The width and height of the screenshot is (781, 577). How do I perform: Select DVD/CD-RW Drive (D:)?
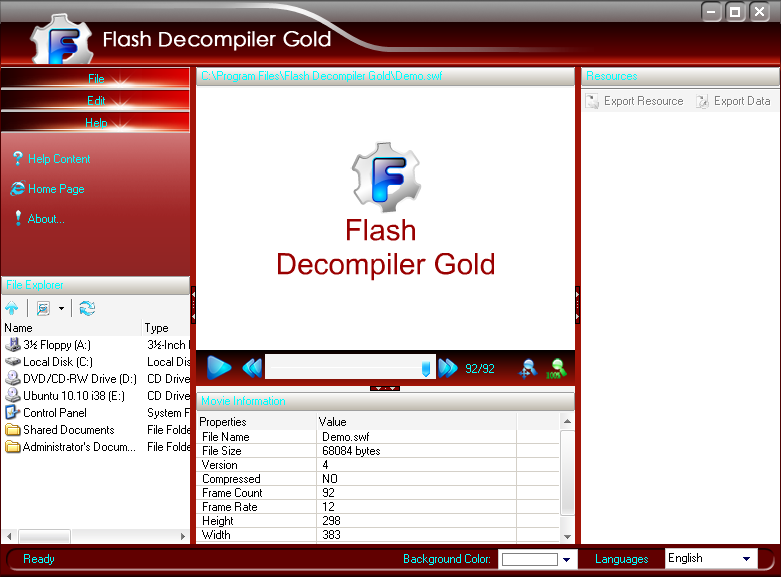[x=80, y=379]
